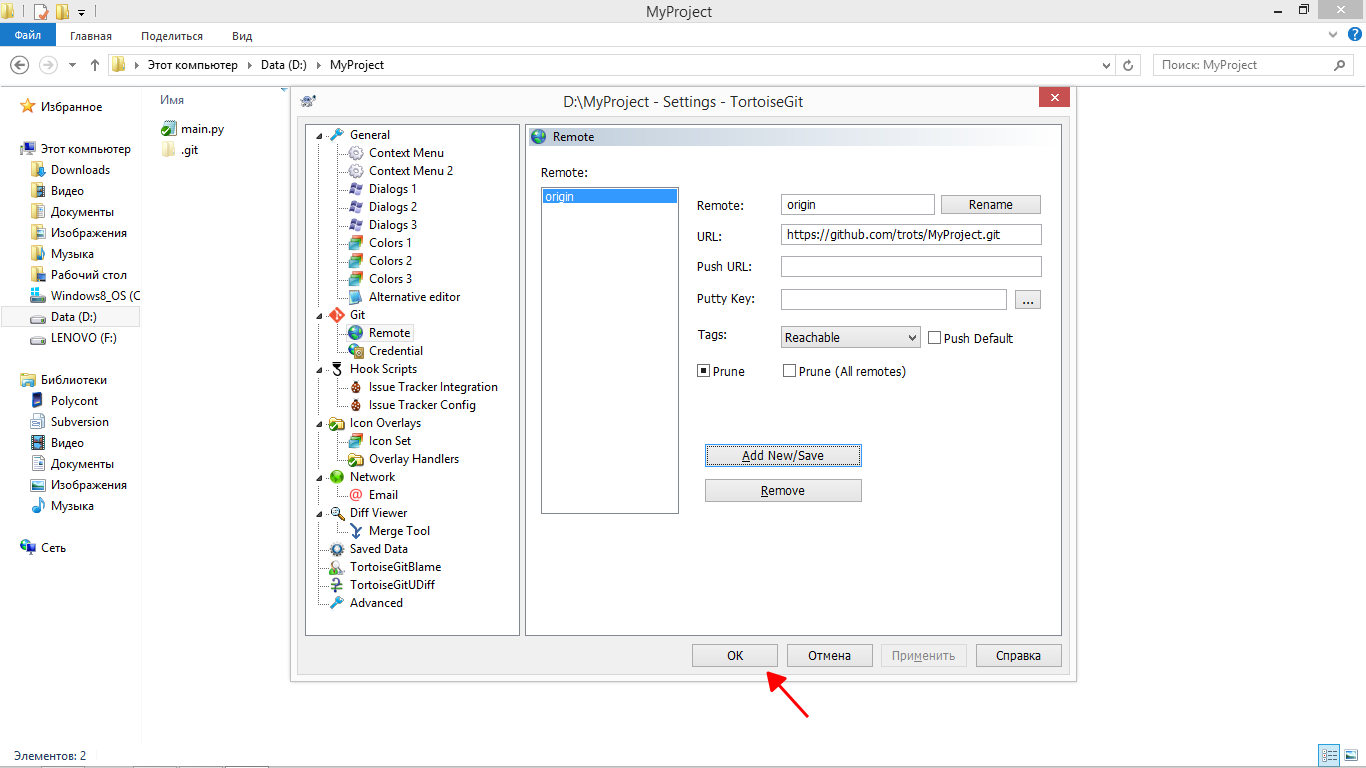Click the Putty Key input field
The height and width of the screenshot is (768, 1366).
(894, 299)
